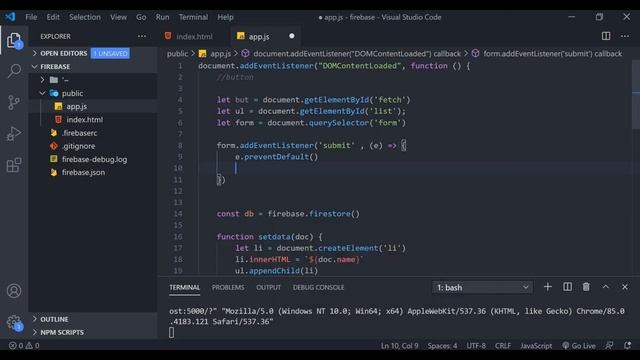
Task: Open Selection menu
Action: pos(84,17)
